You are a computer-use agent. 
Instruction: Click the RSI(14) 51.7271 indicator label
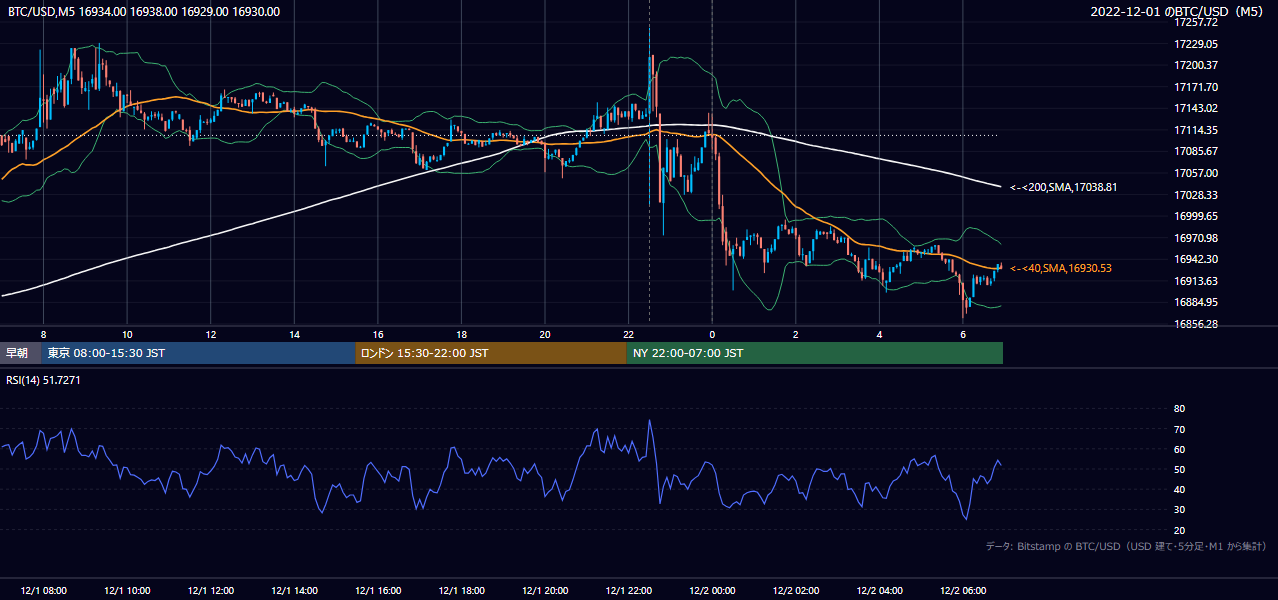coord(44,380)
